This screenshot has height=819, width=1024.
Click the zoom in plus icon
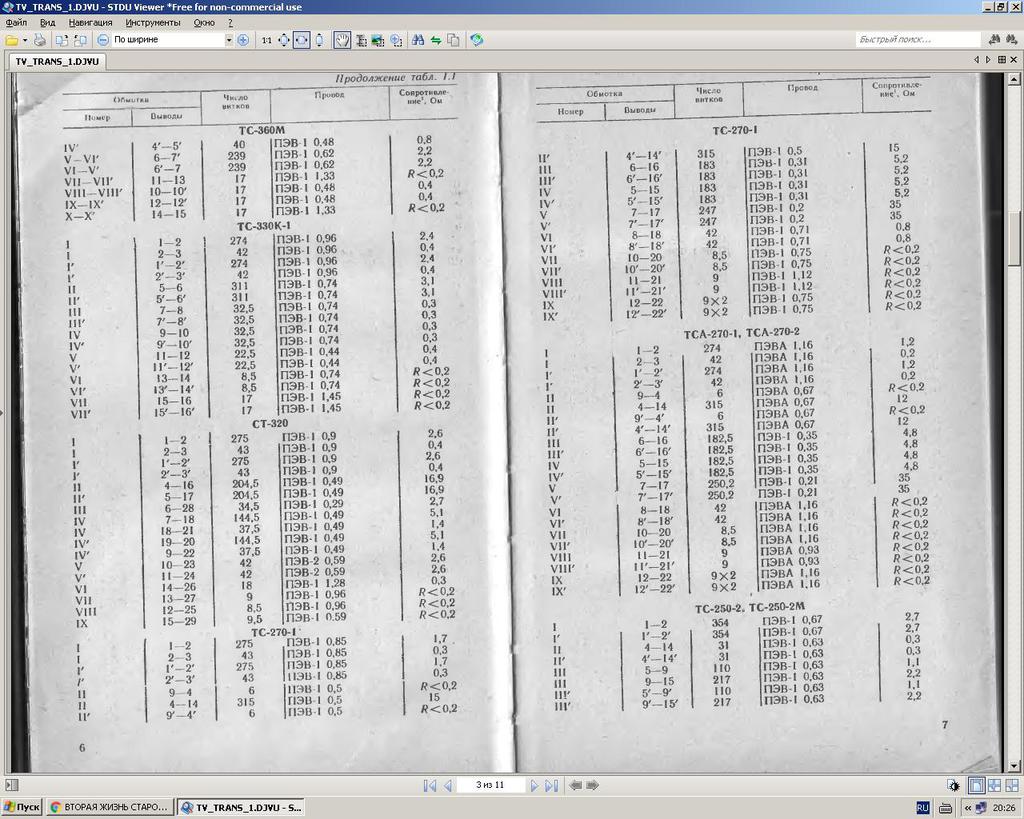pyautogui.click(x=243, y=40)
